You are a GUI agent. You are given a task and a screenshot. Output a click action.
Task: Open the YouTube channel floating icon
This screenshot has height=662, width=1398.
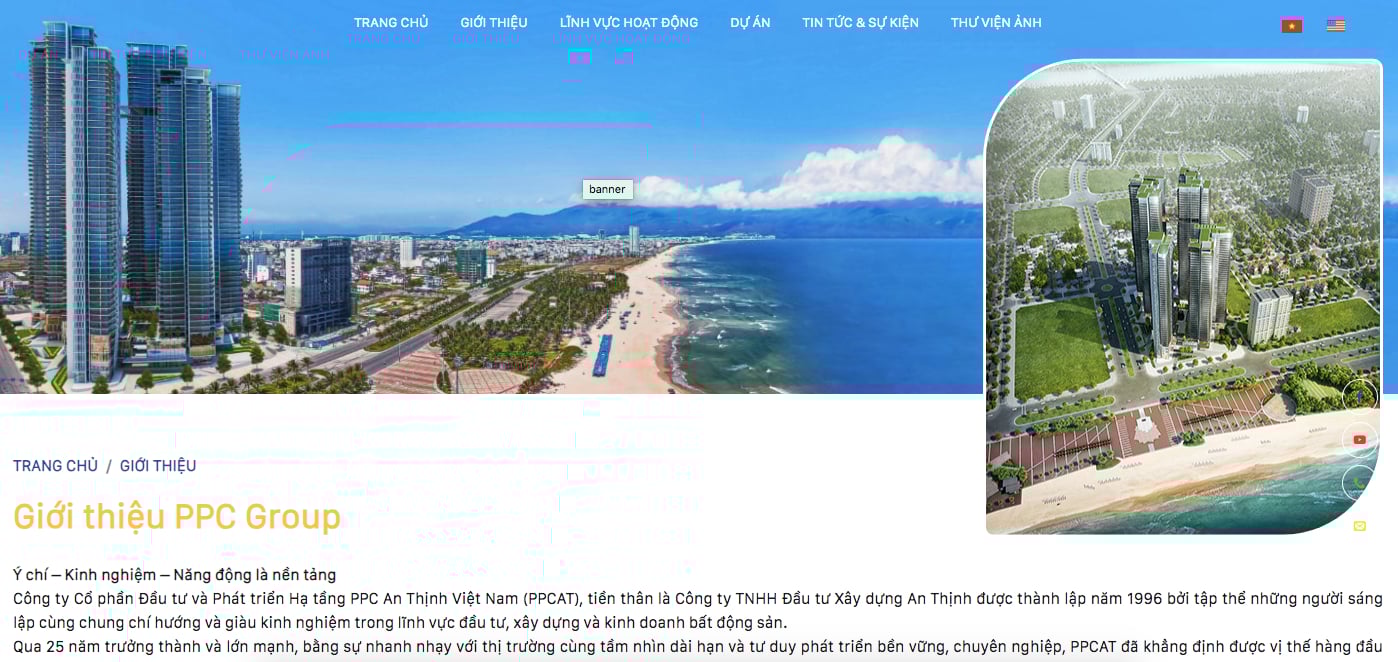click(1359, 440)
